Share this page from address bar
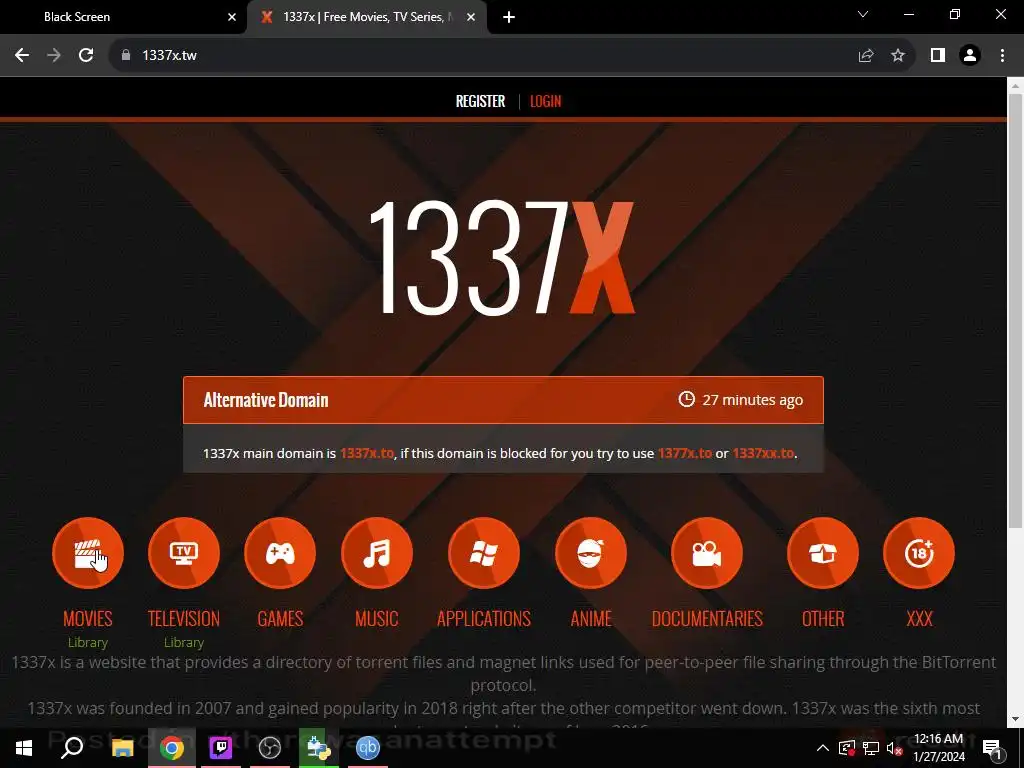This screenshot has width=1024, height=768. 866,56
